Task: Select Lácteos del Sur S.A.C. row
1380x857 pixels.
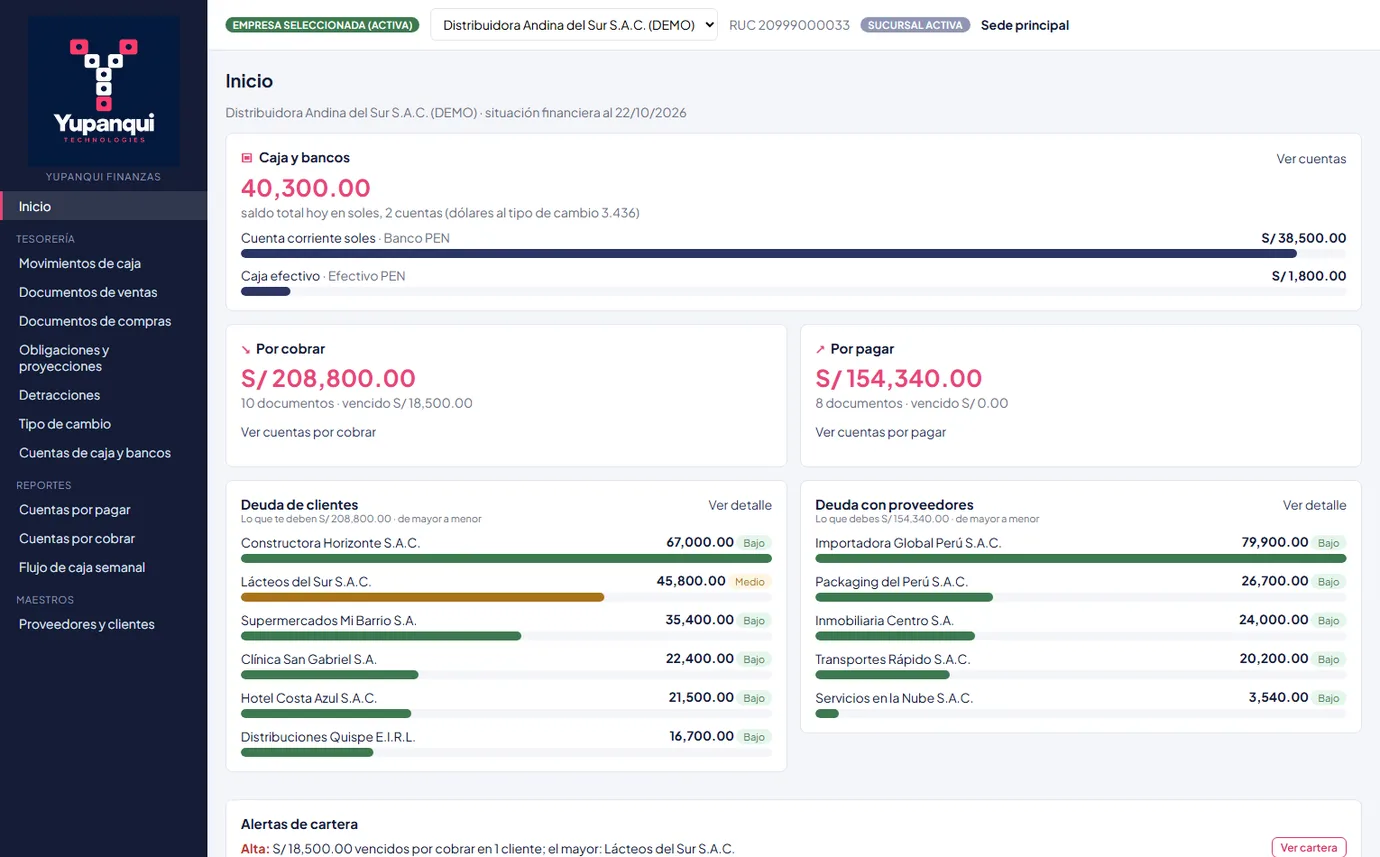Action: 506,588
